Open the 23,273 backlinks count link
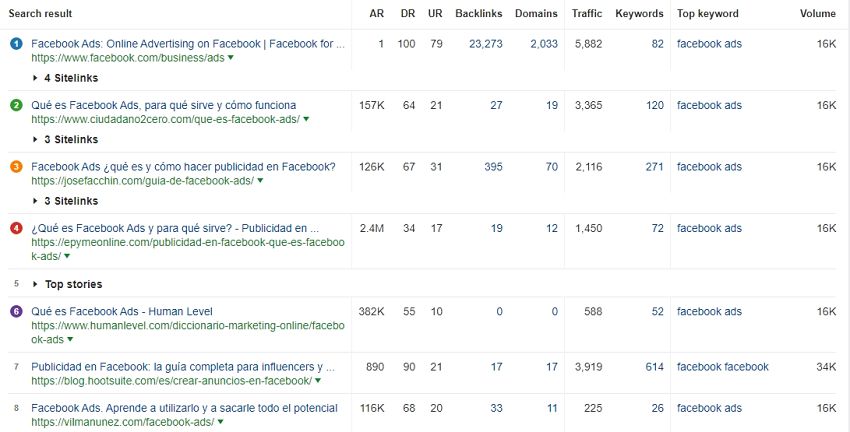The image size is (850, 432). click(x=485, y=44)
